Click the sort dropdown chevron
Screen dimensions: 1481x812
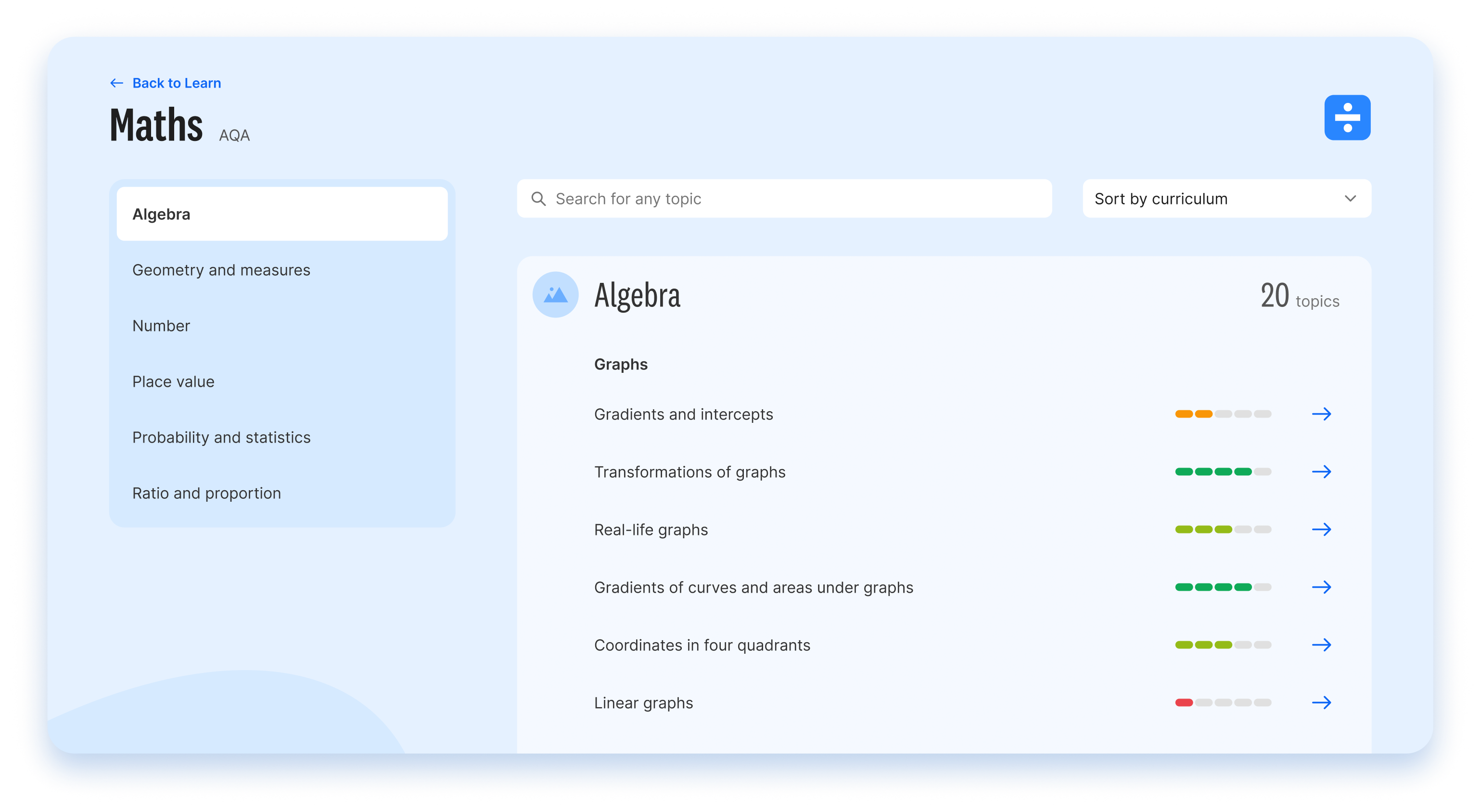1350,199
